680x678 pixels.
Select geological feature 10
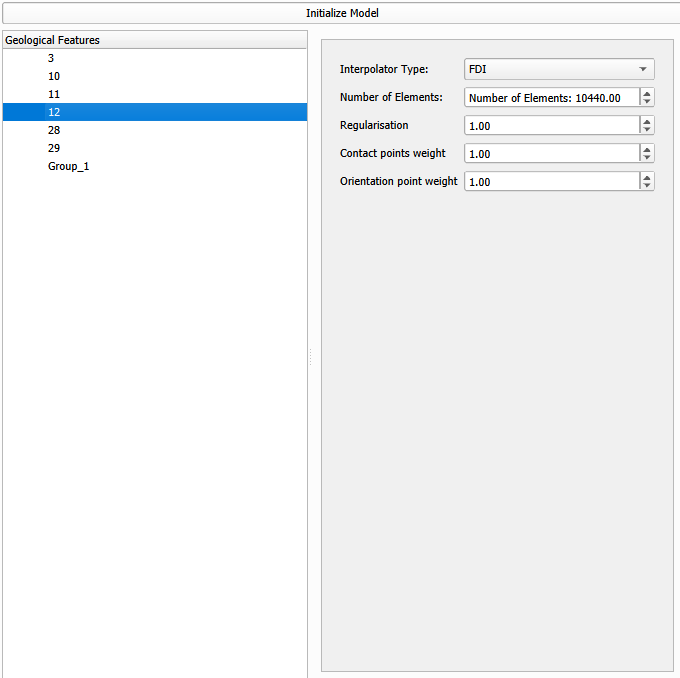point(155,76)
